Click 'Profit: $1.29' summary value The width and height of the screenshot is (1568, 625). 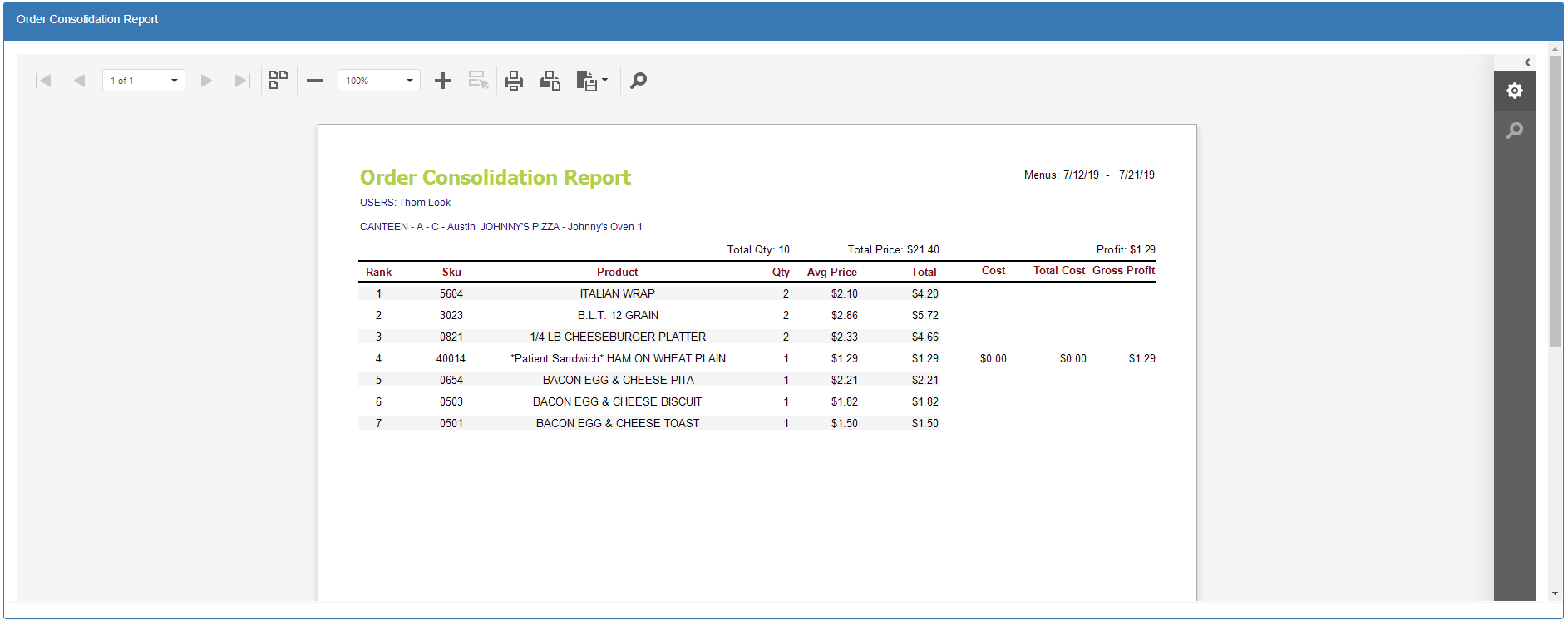coord(1126,250)
